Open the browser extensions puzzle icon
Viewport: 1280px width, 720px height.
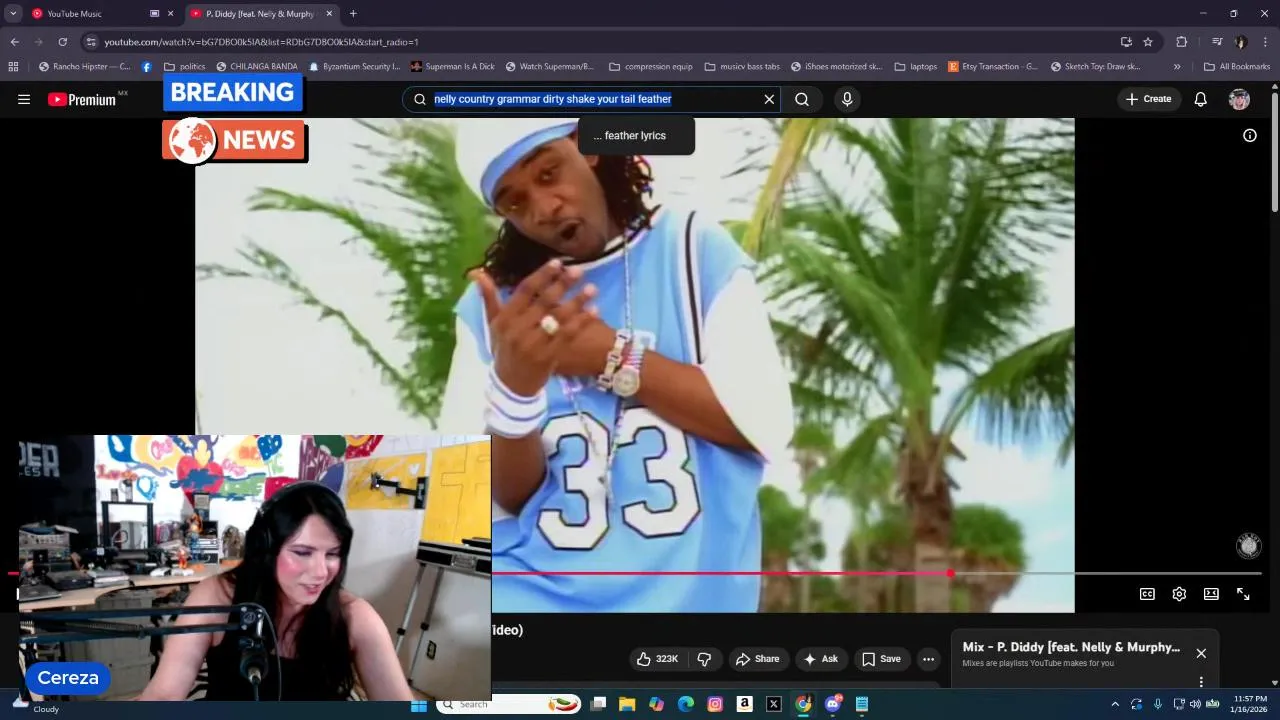point(1181,42)
